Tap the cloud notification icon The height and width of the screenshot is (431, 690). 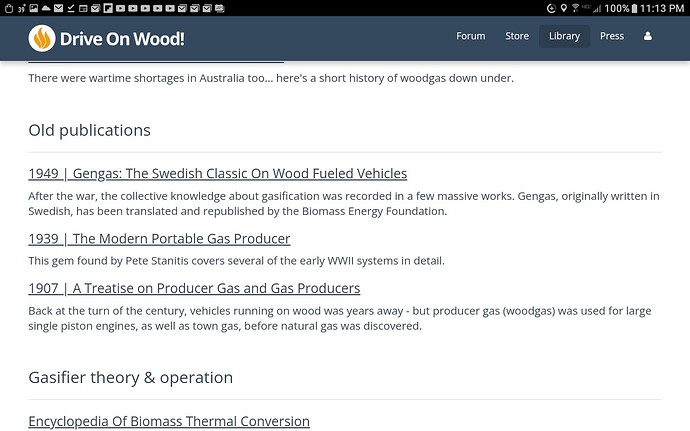(x=46, y=8)
